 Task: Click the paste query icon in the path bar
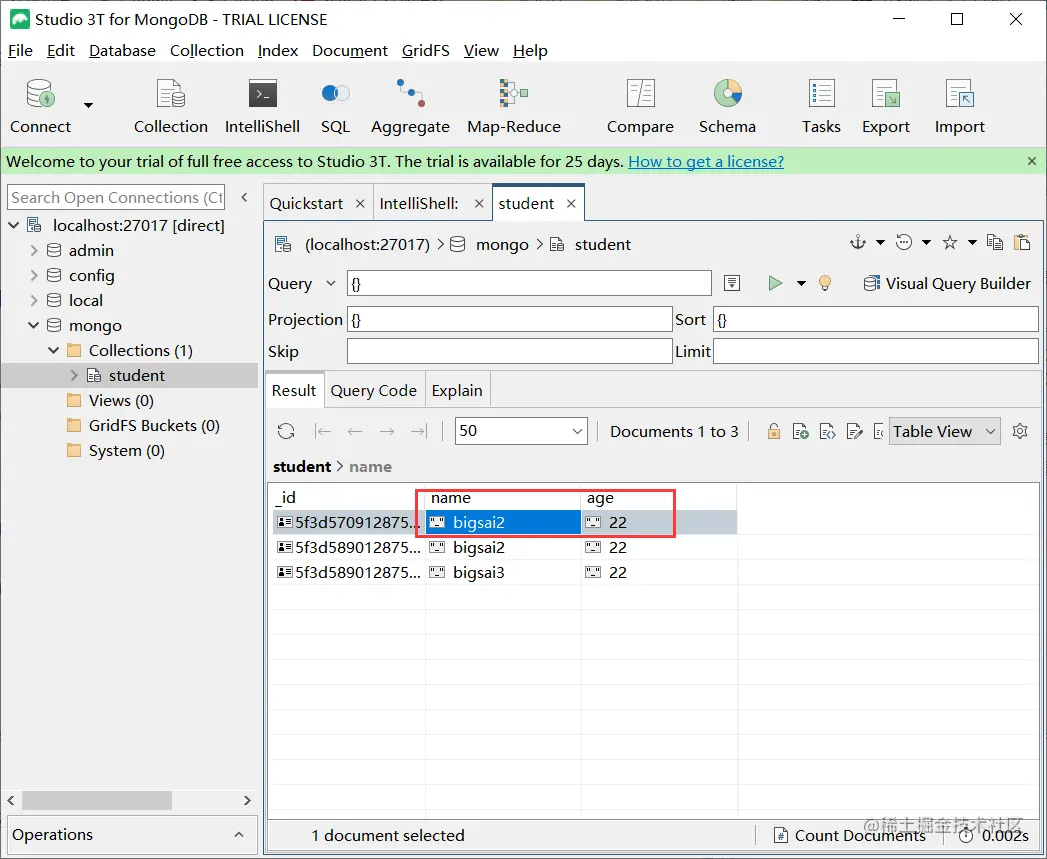[1022, 242]
